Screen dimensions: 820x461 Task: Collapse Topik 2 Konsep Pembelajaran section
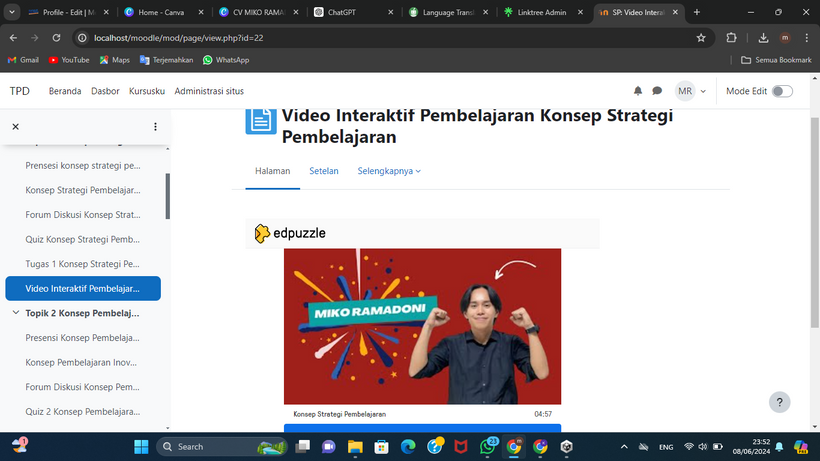coord(15,313)
